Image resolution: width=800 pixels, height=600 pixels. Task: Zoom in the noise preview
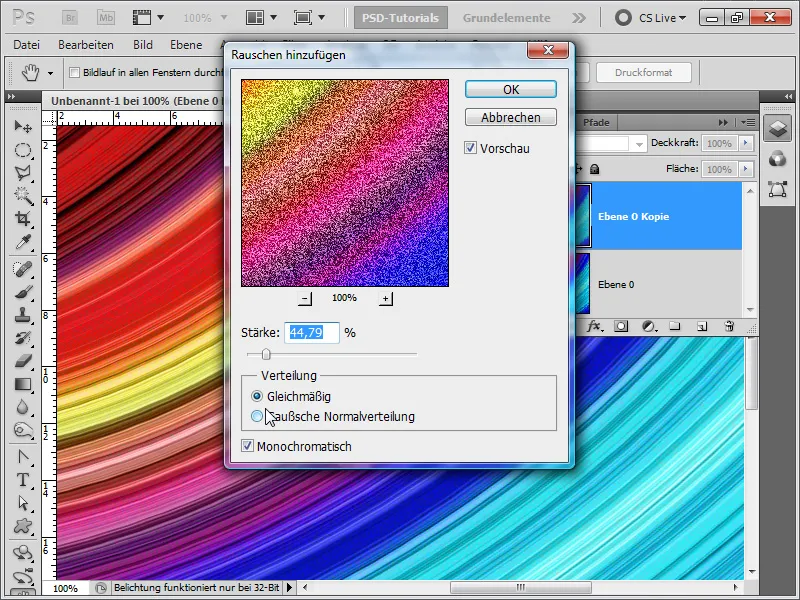386,298
